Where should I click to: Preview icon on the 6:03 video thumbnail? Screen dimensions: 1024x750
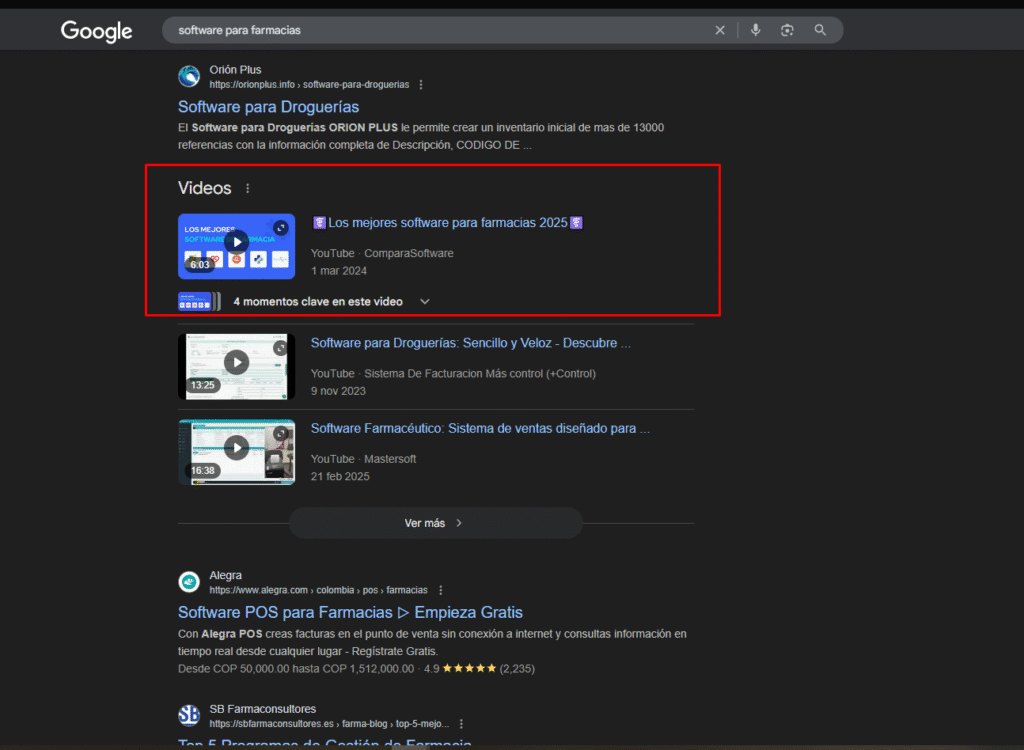point(281,228)
